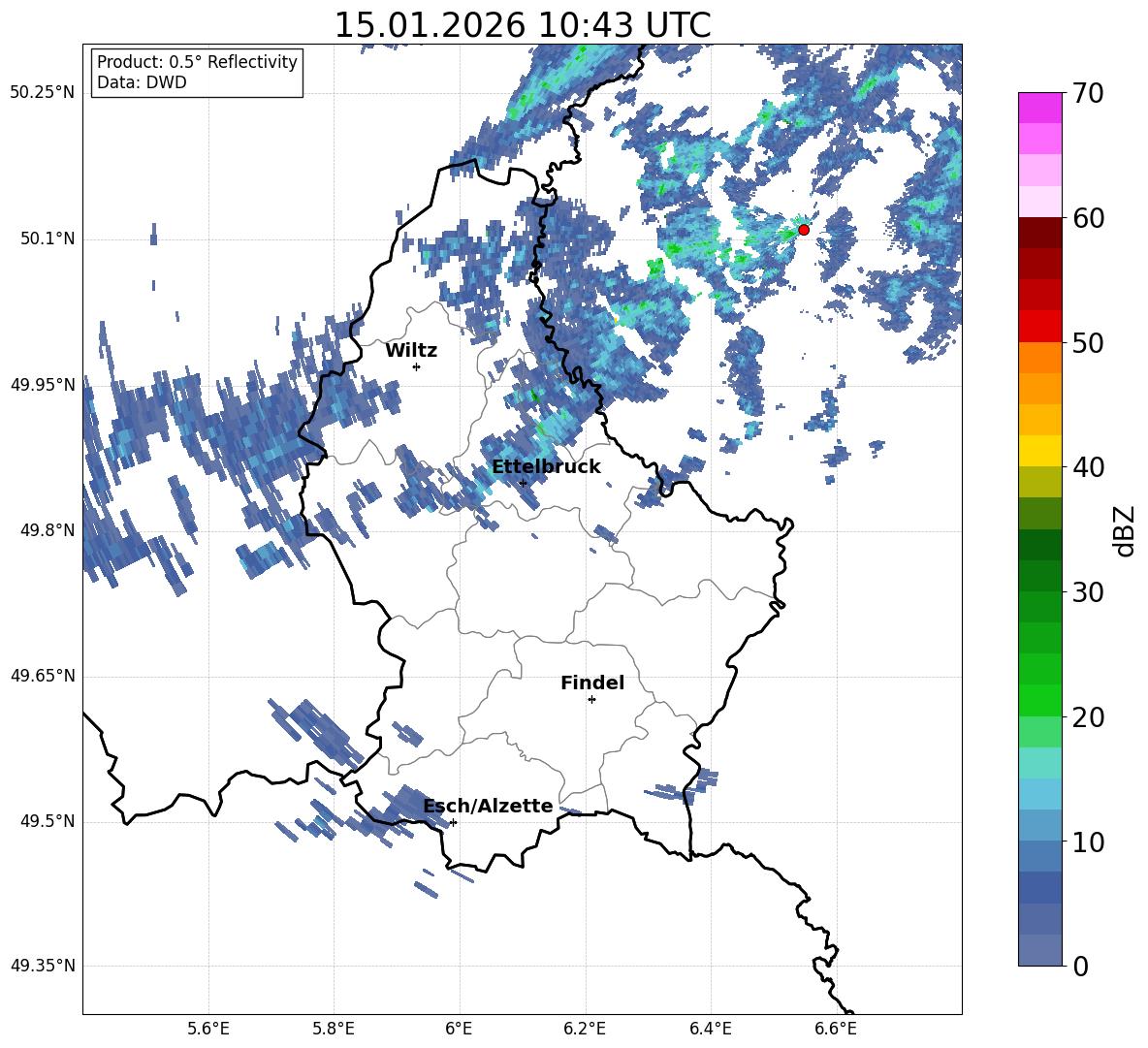Click the colorbar tick label 60
The height and width of the screenshot is (1048, 1148).
[1088, 218]
